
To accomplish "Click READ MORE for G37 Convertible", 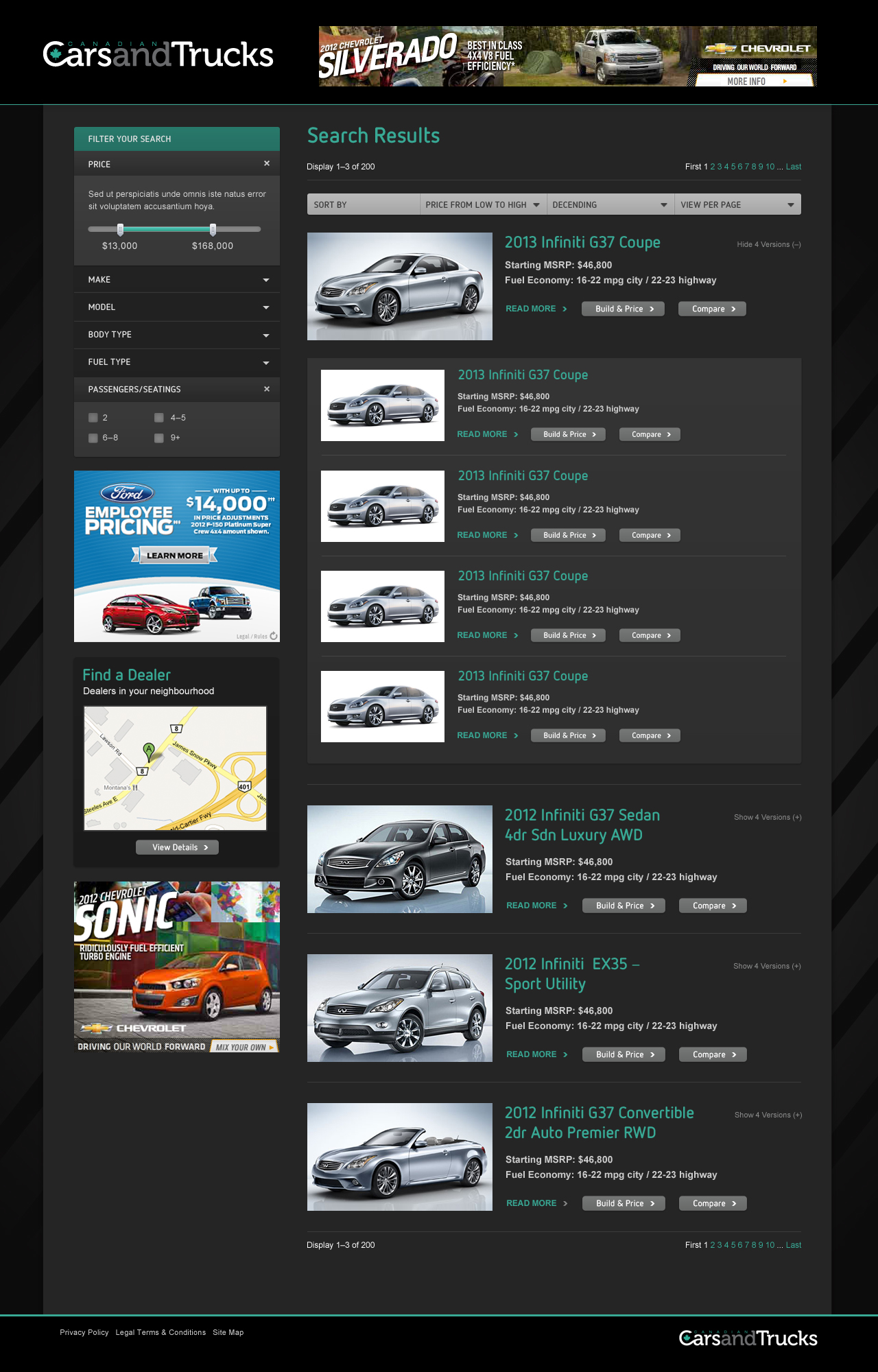I will click(x=537, y=1203).
